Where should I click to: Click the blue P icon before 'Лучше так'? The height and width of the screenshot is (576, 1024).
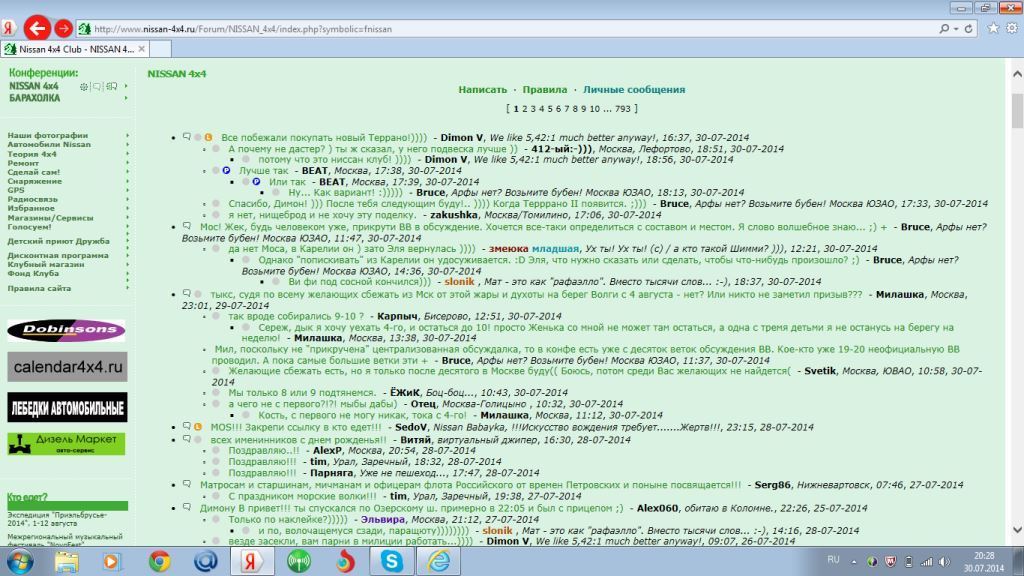(226, 170)
